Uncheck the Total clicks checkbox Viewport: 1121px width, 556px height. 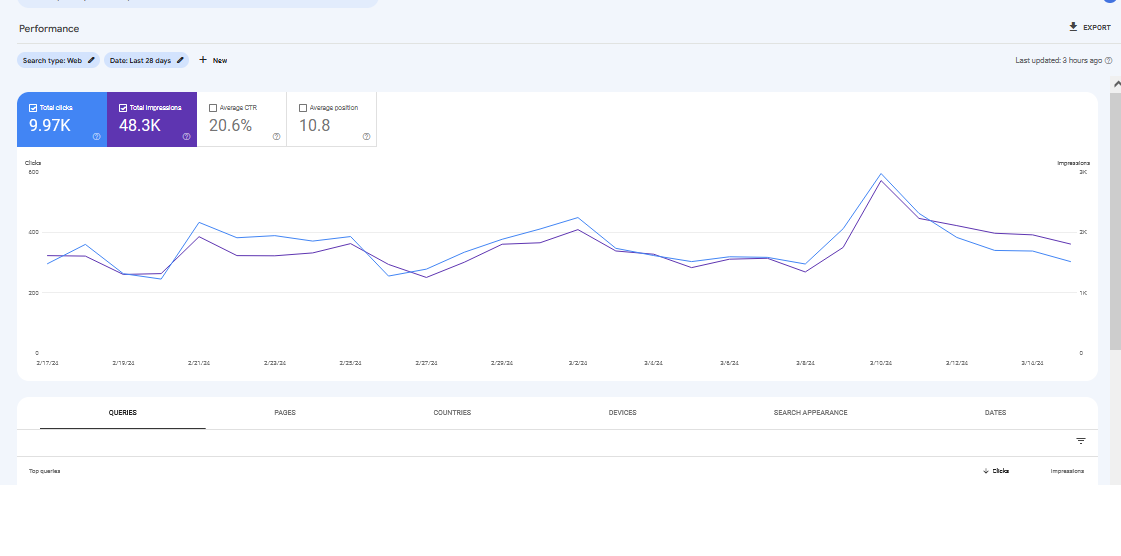pyautogui.click(x=33, y=108)
